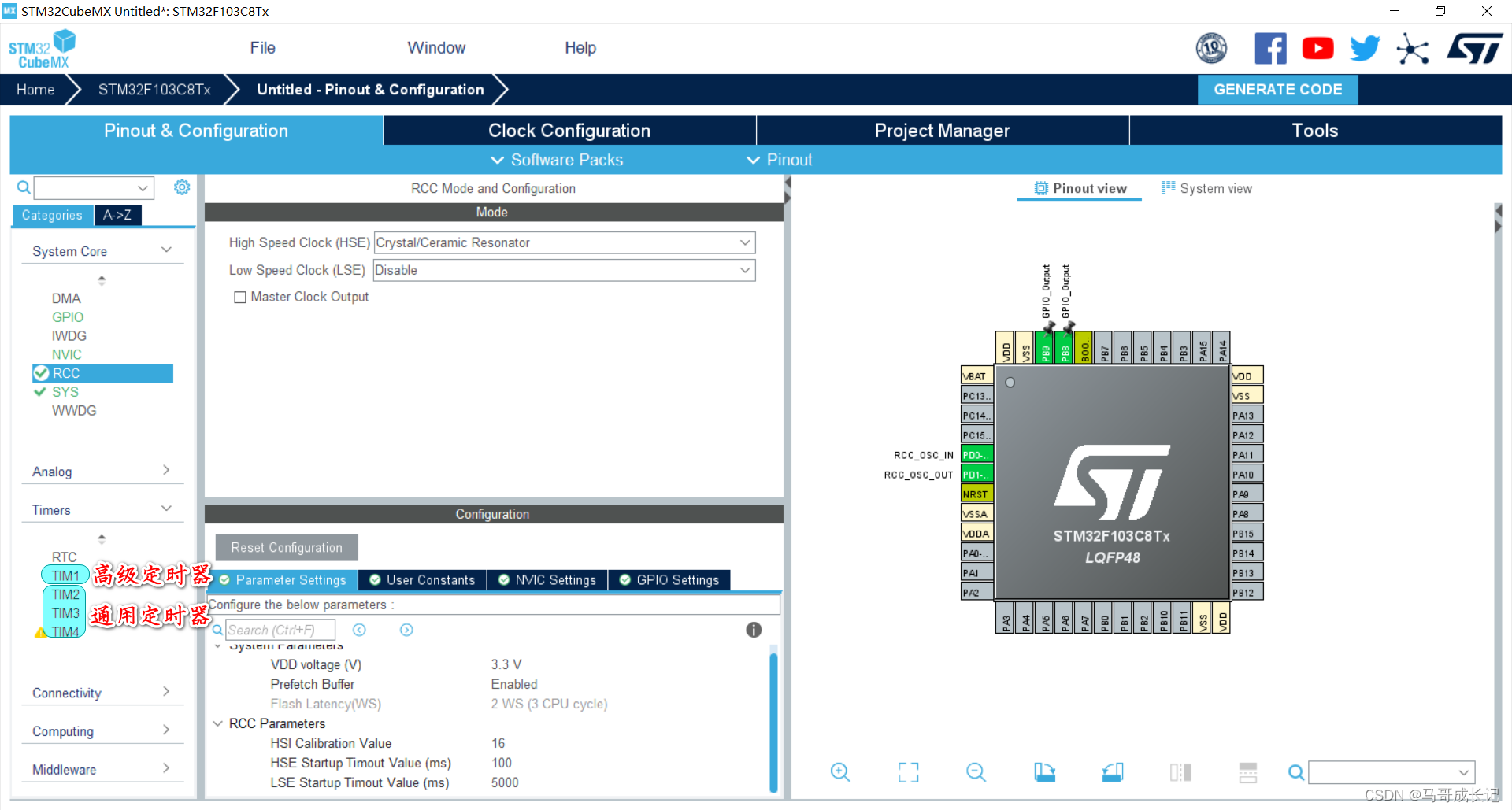
Task: Click the PA13 pin on chip
Action: tap(1247, 416)
